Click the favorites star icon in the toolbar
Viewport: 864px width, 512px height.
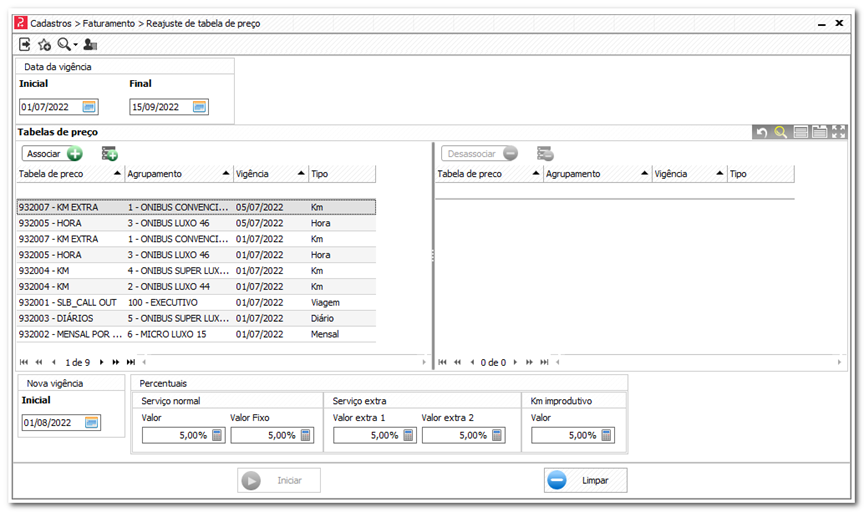click(45, 45)
